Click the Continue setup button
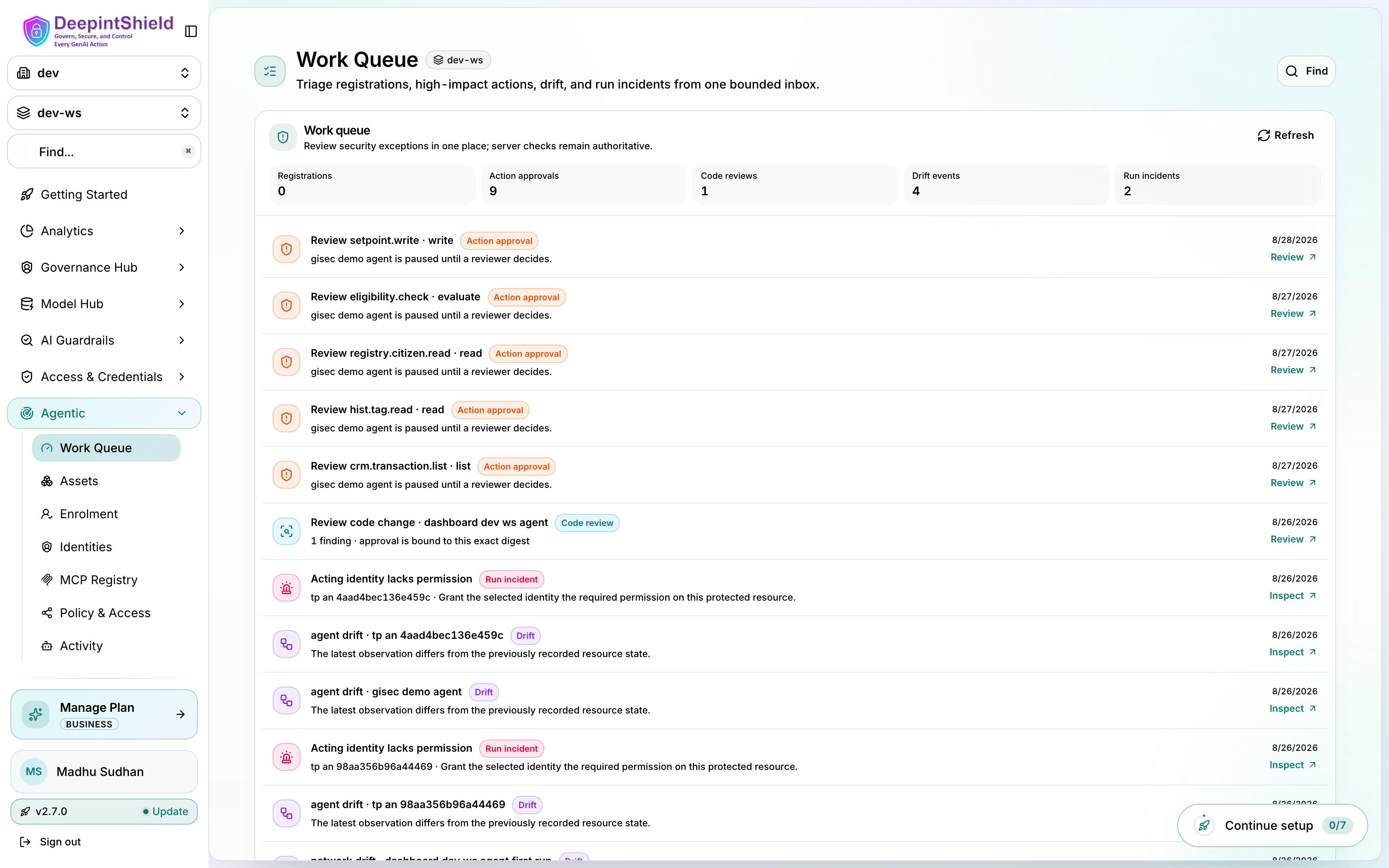 click(x=1273, y=825)
